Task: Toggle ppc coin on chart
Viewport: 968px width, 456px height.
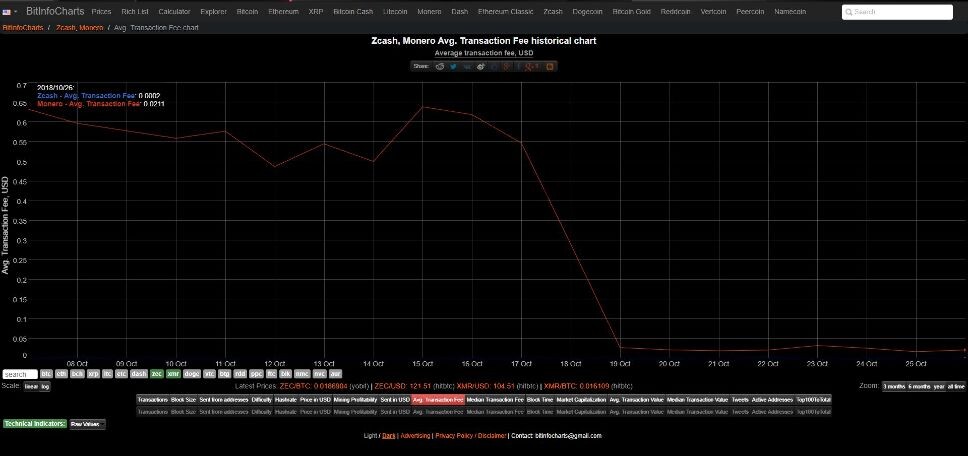Action: point(256,374)
